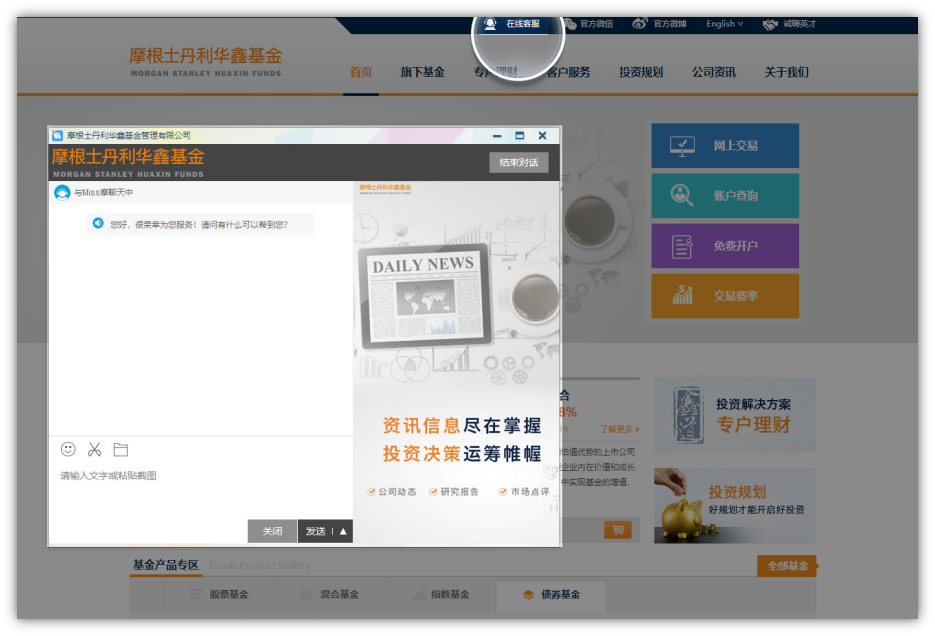This screenshot has width=935, height=636.
Task: Open the piggy bank 投资规划 banner
Action: coord(735,505)
